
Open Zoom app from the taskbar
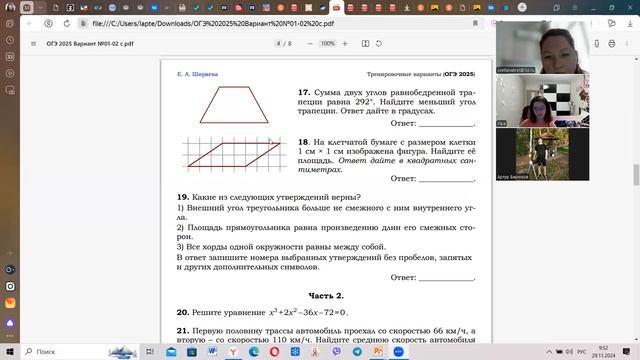pos(398,351)
